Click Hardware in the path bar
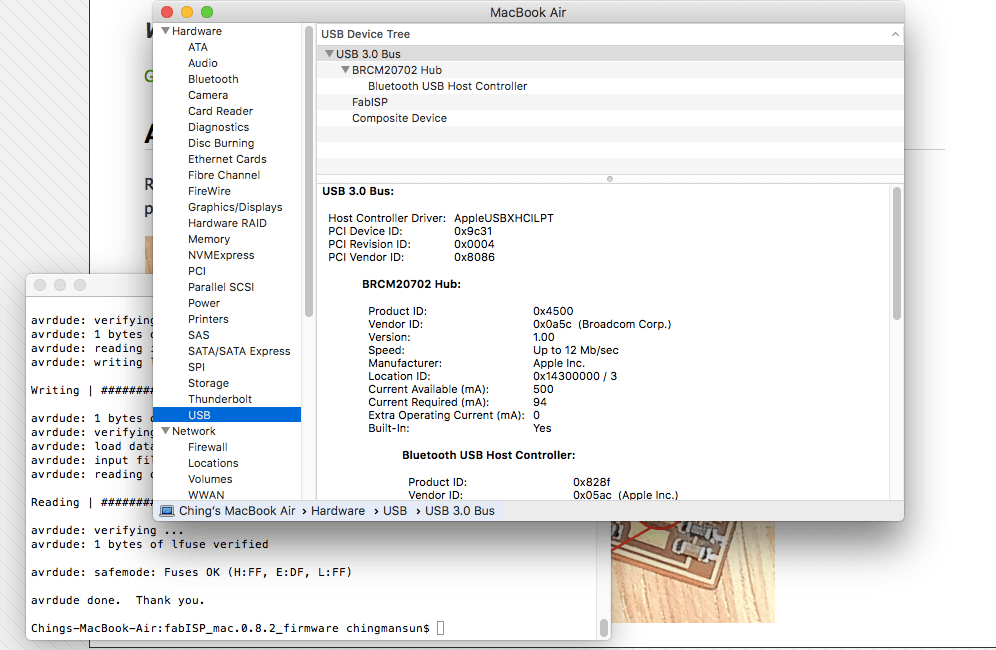 tap(338, 511)
